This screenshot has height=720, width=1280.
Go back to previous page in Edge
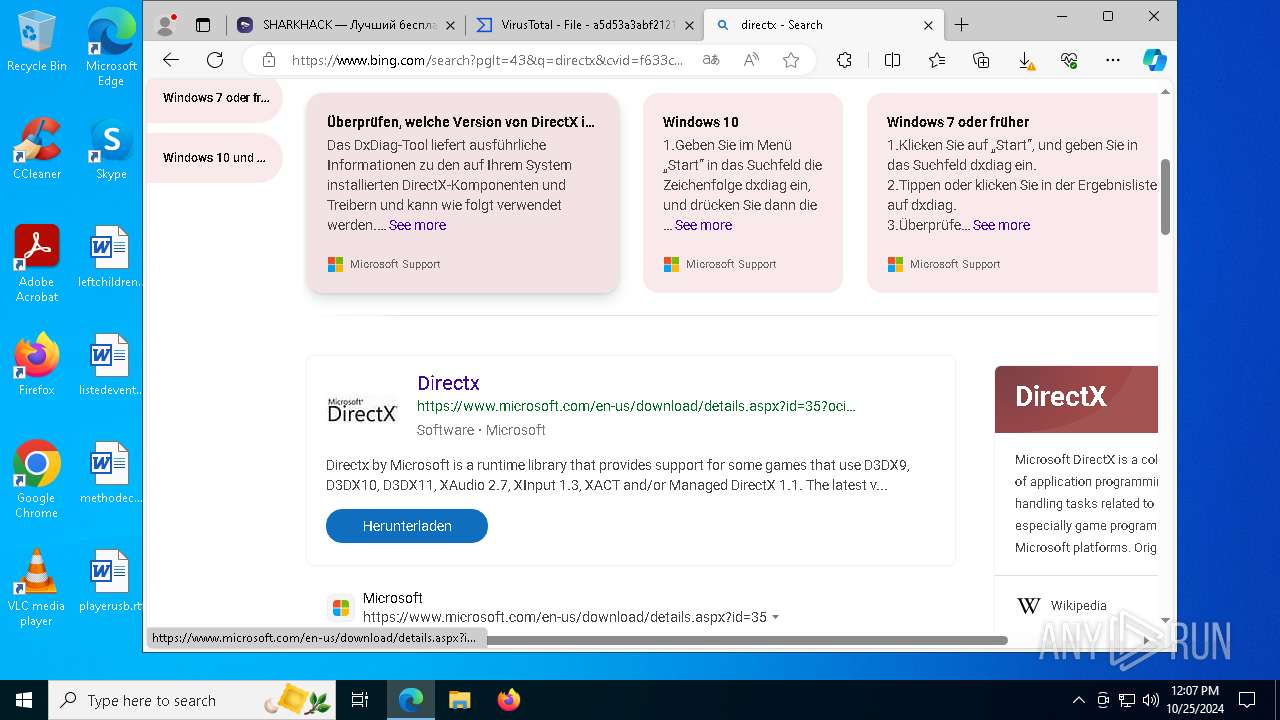click(x=171, y=60)
